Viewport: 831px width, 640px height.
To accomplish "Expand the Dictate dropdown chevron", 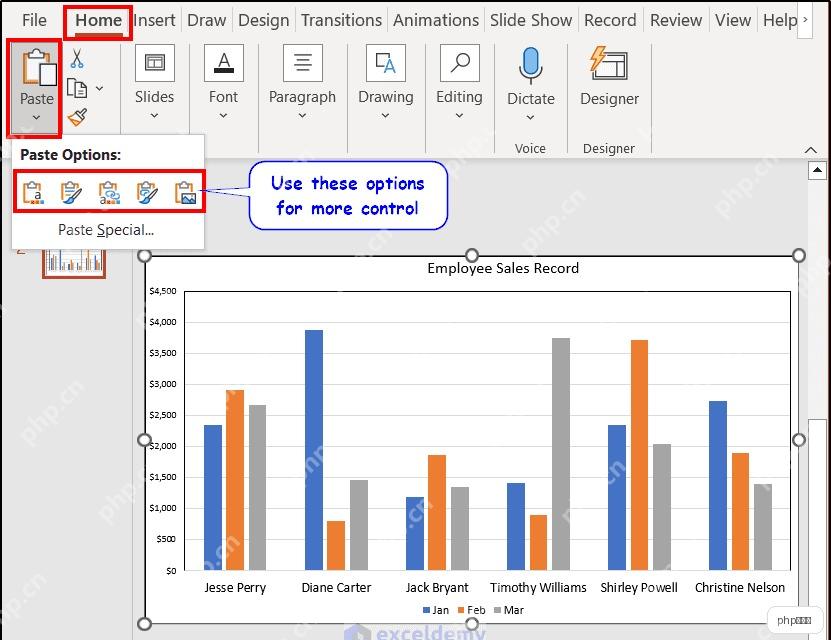I will coord(531,117).
